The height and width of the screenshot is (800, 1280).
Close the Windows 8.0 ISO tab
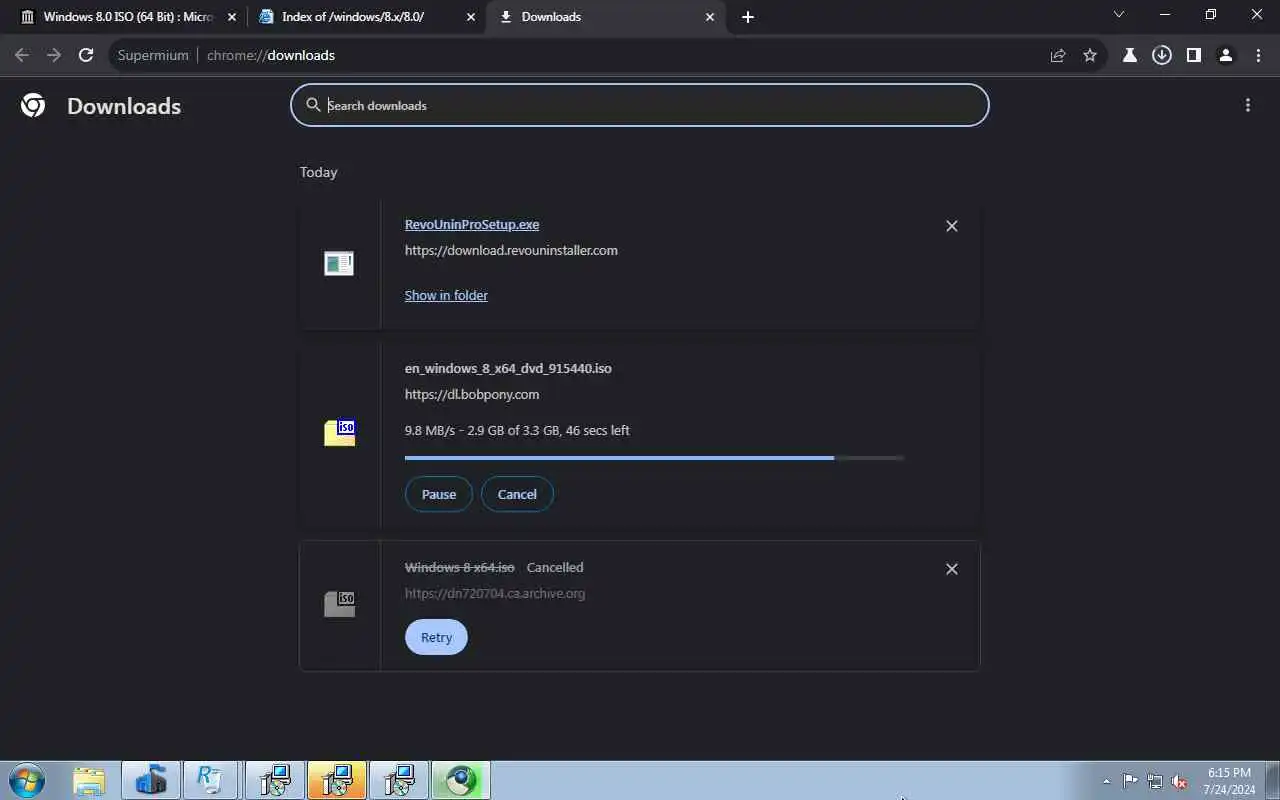coord(231,17)
